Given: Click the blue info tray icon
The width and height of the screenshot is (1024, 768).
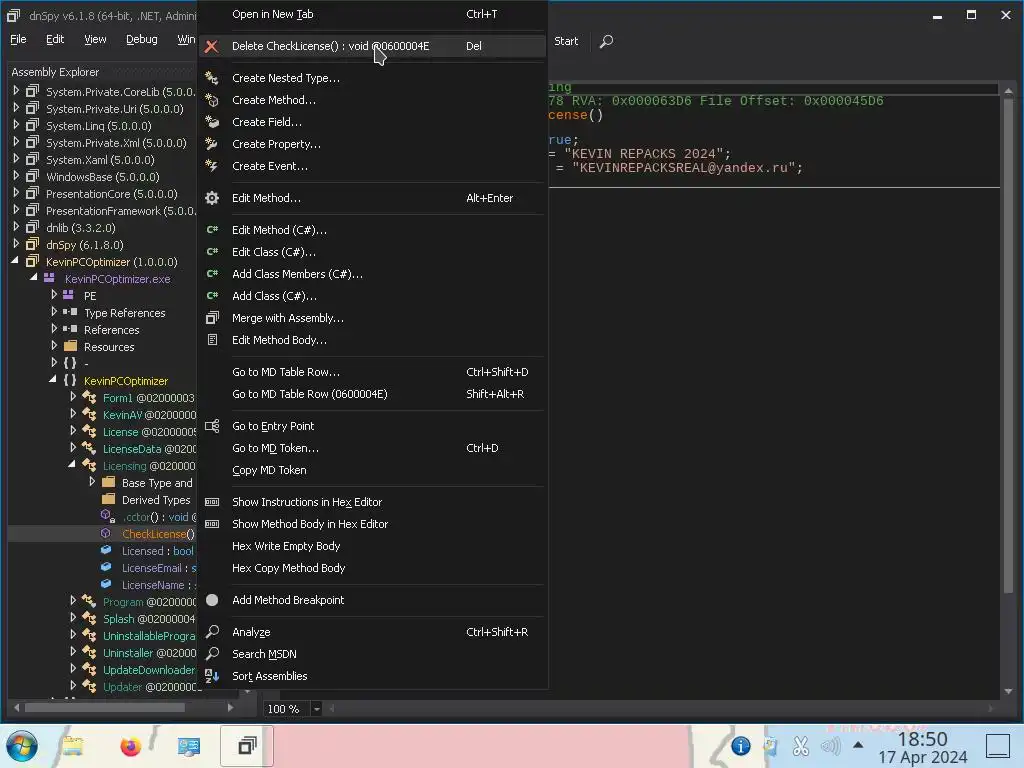Looking at the screenshot, I should [740, 746].
